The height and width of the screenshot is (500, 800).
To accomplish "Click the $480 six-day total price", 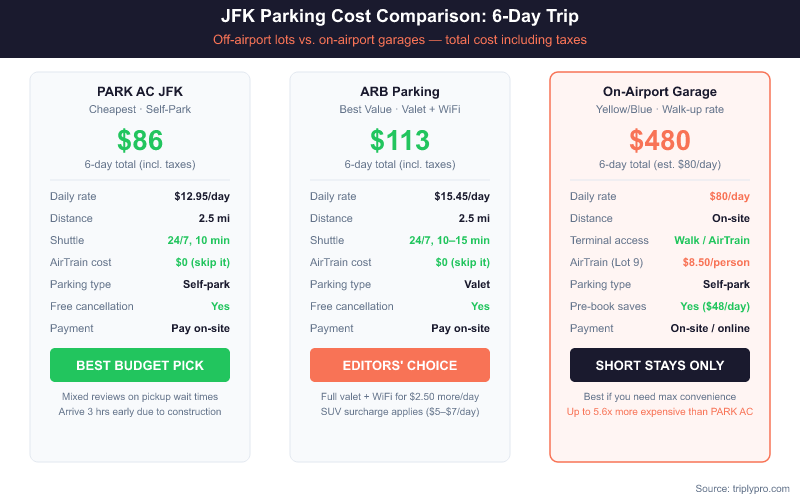I will pos(660,140).
